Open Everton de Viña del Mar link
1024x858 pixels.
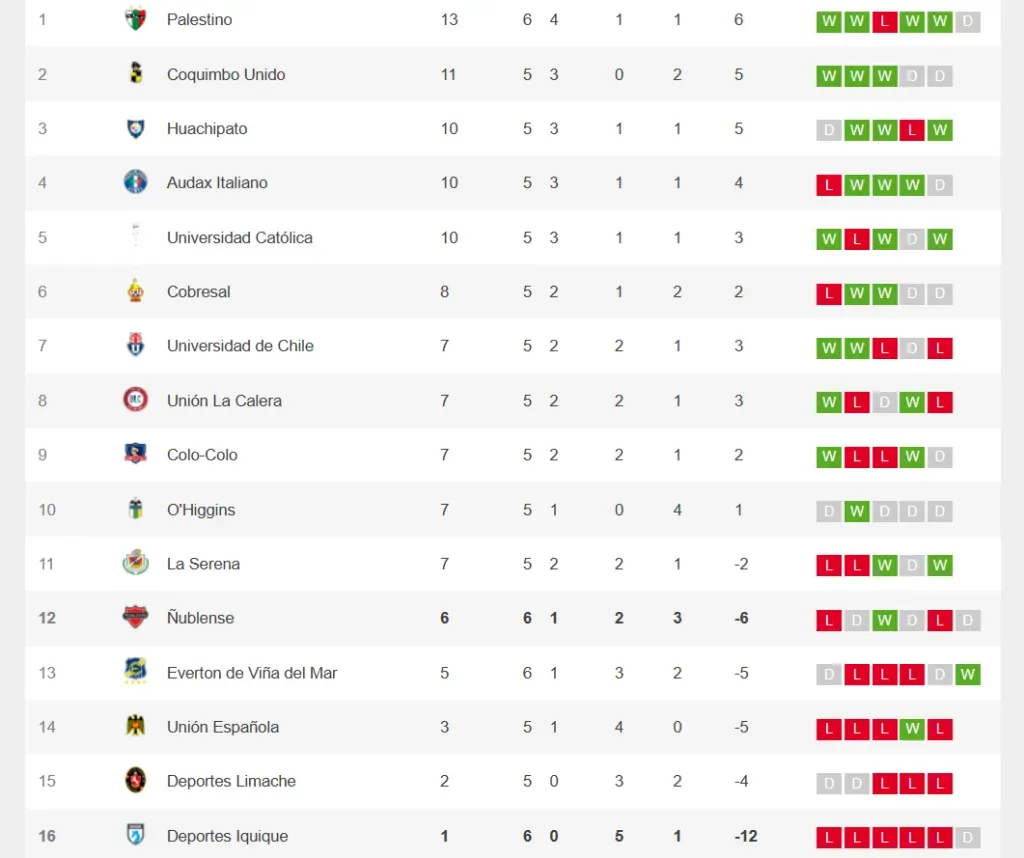click(x=252, y=672)
